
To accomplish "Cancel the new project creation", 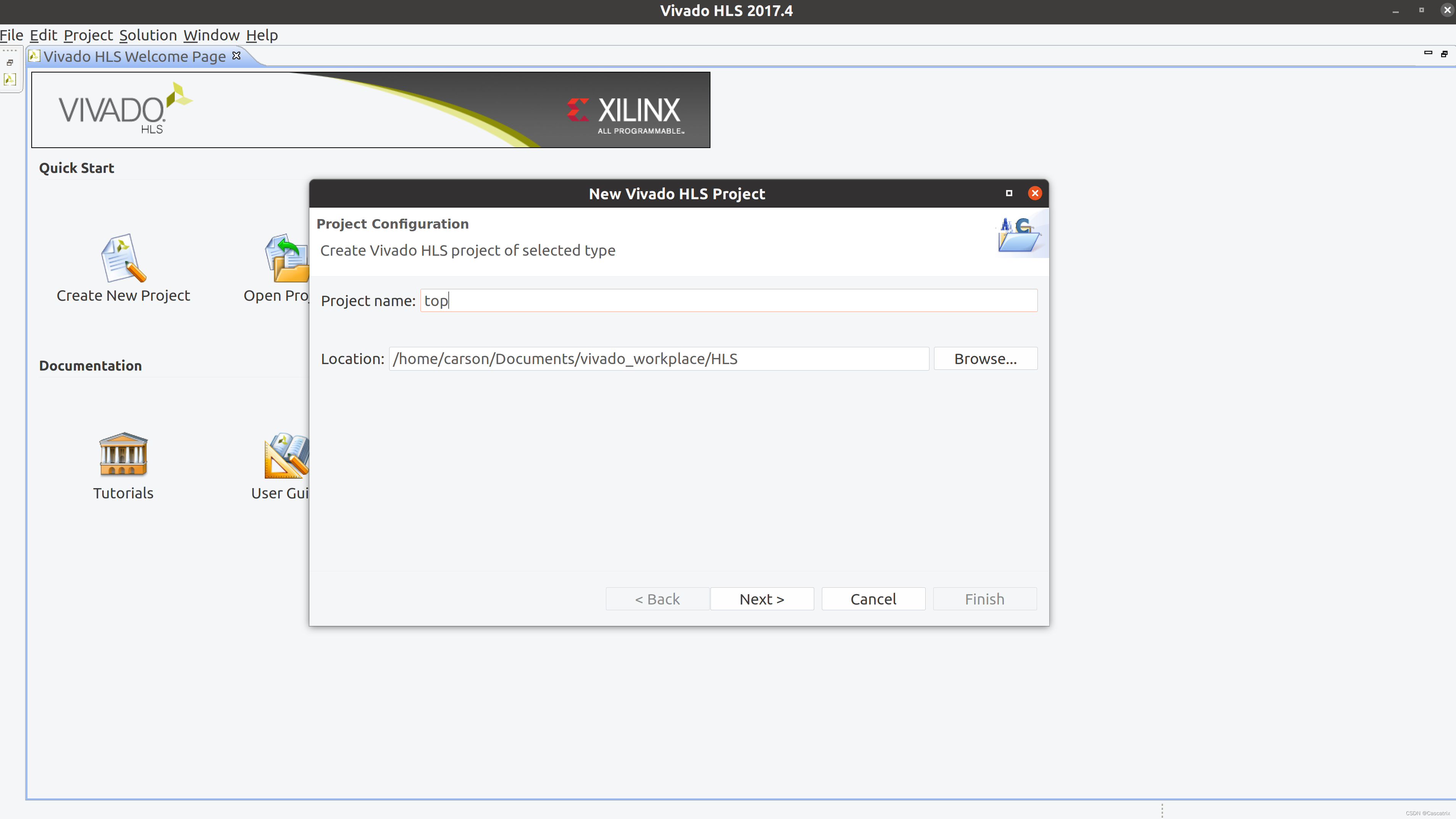I will 872,598.
